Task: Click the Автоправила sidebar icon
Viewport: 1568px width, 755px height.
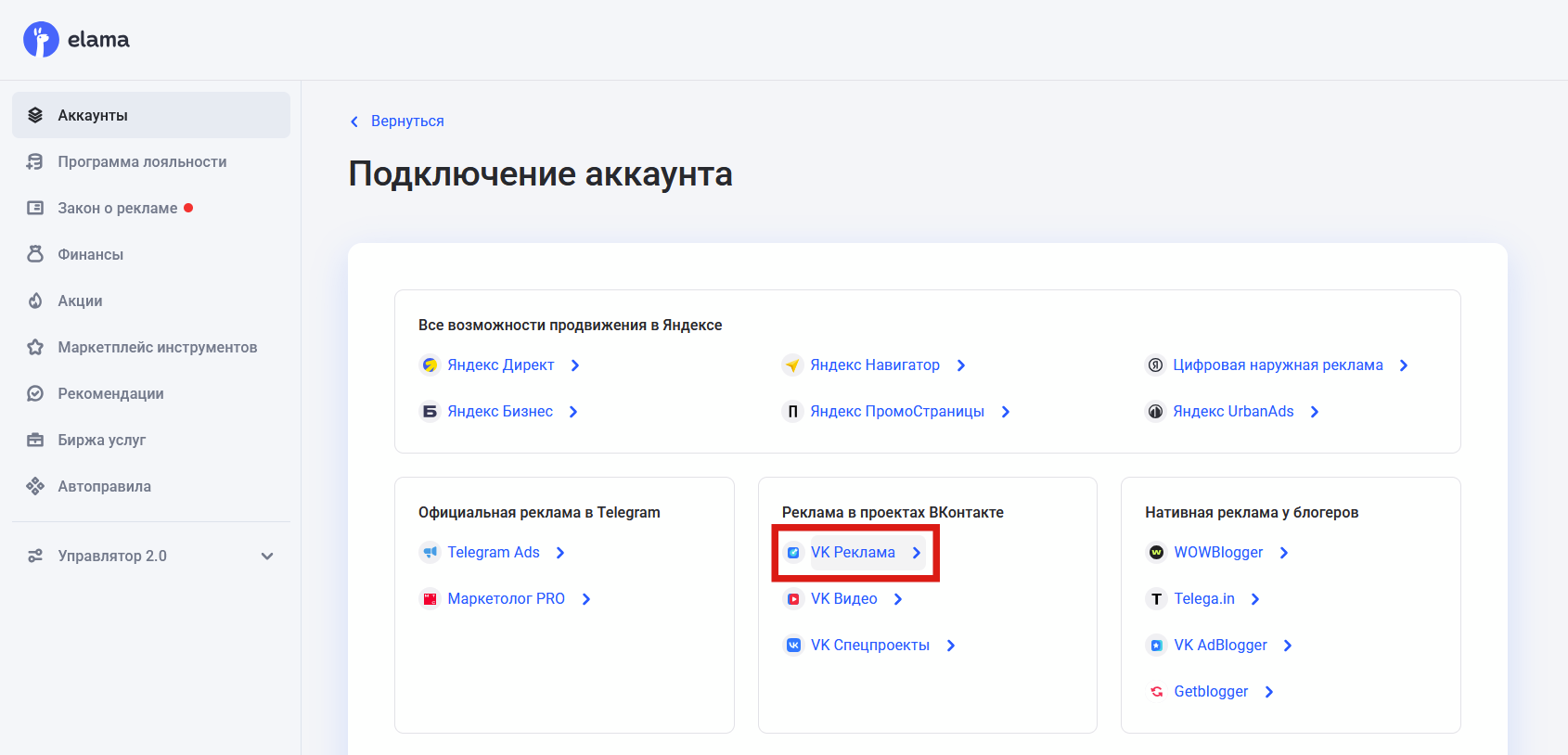Action: pos(35,486)
